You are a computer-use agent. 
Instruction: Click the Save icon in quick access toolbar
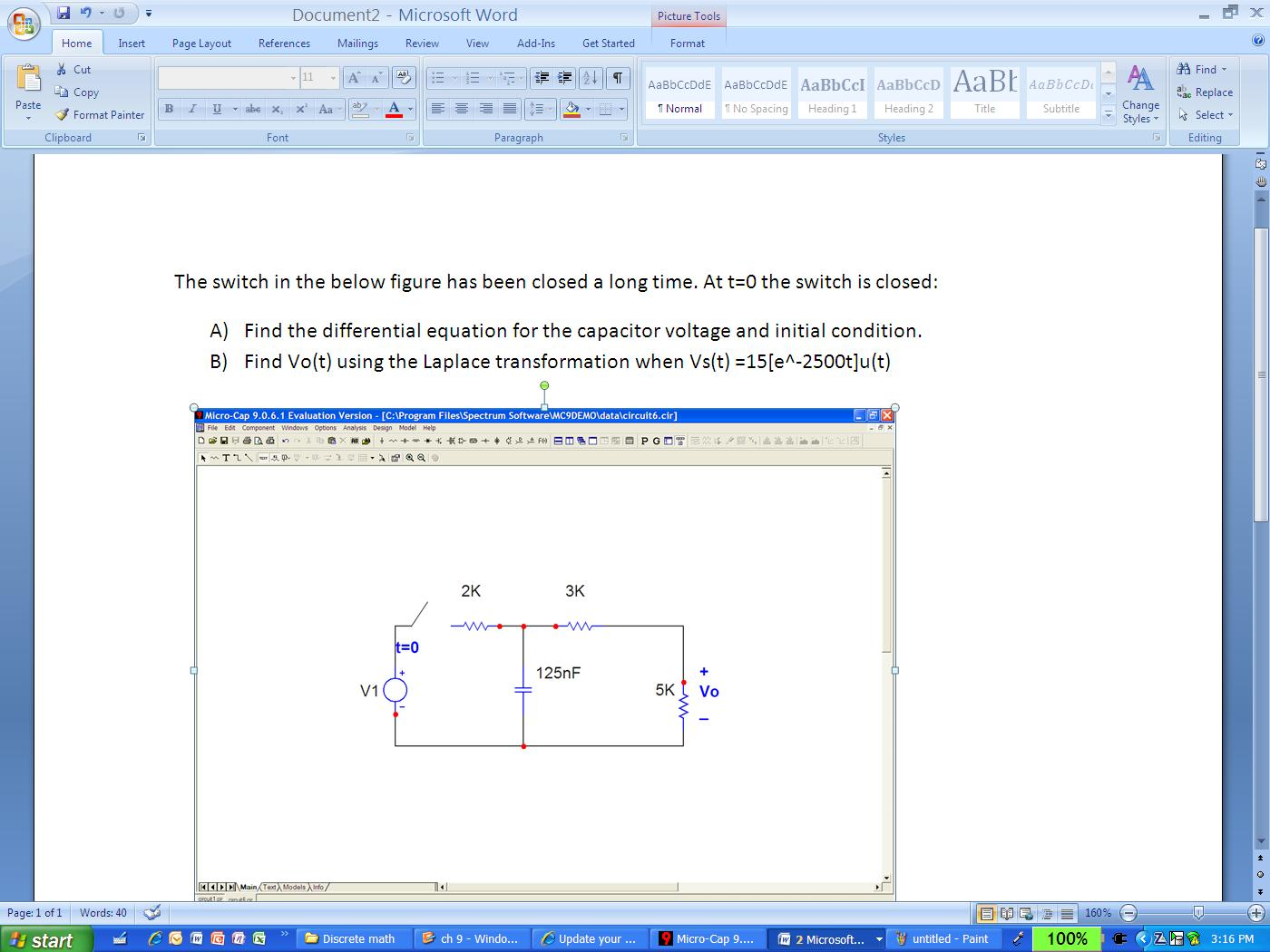click(63, 13)
